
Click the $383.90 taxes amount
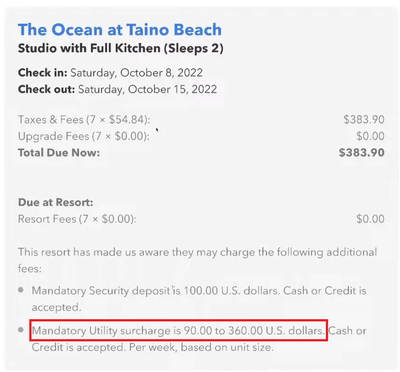pos(364,120)
